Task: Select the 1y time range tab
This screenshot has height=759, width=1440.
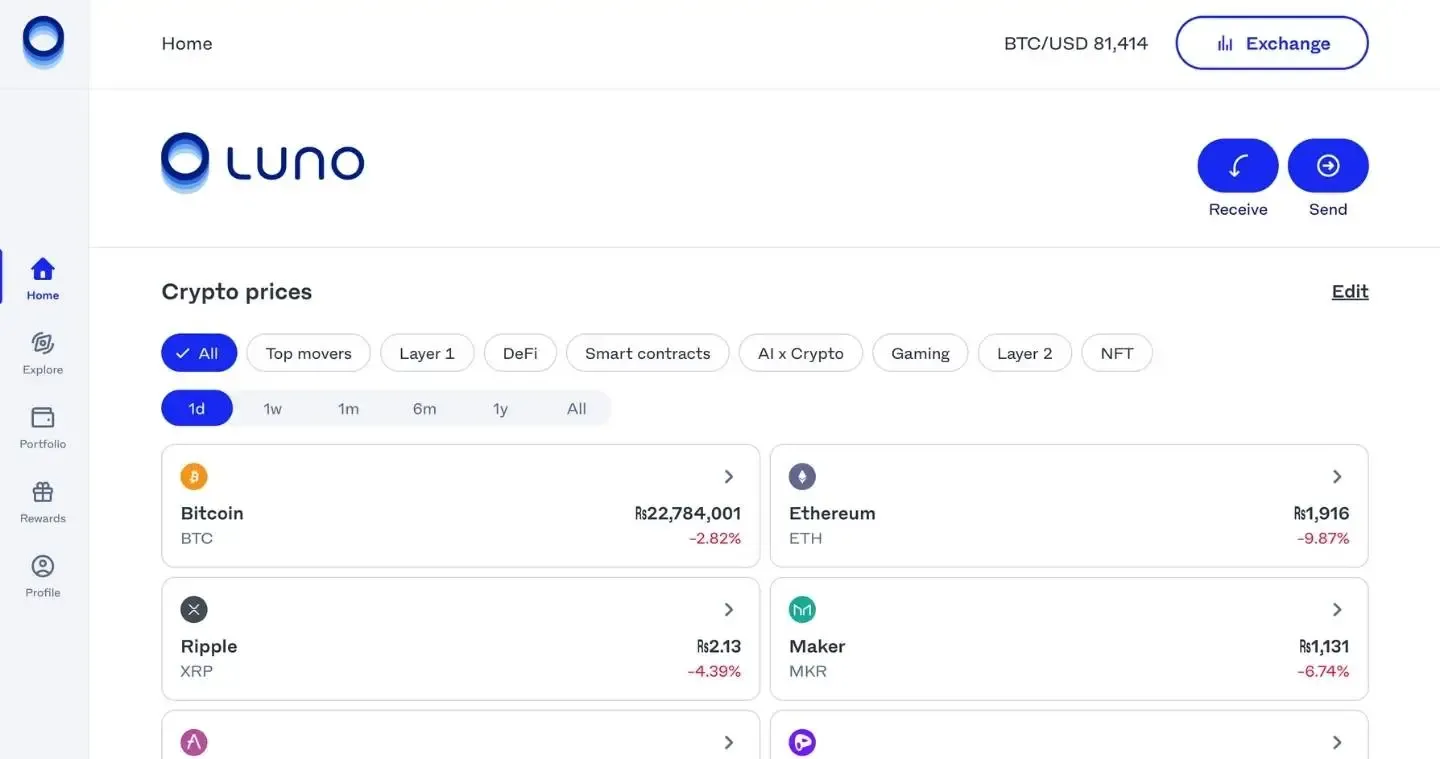Action: pyautogui.click(x=500, y=409)
